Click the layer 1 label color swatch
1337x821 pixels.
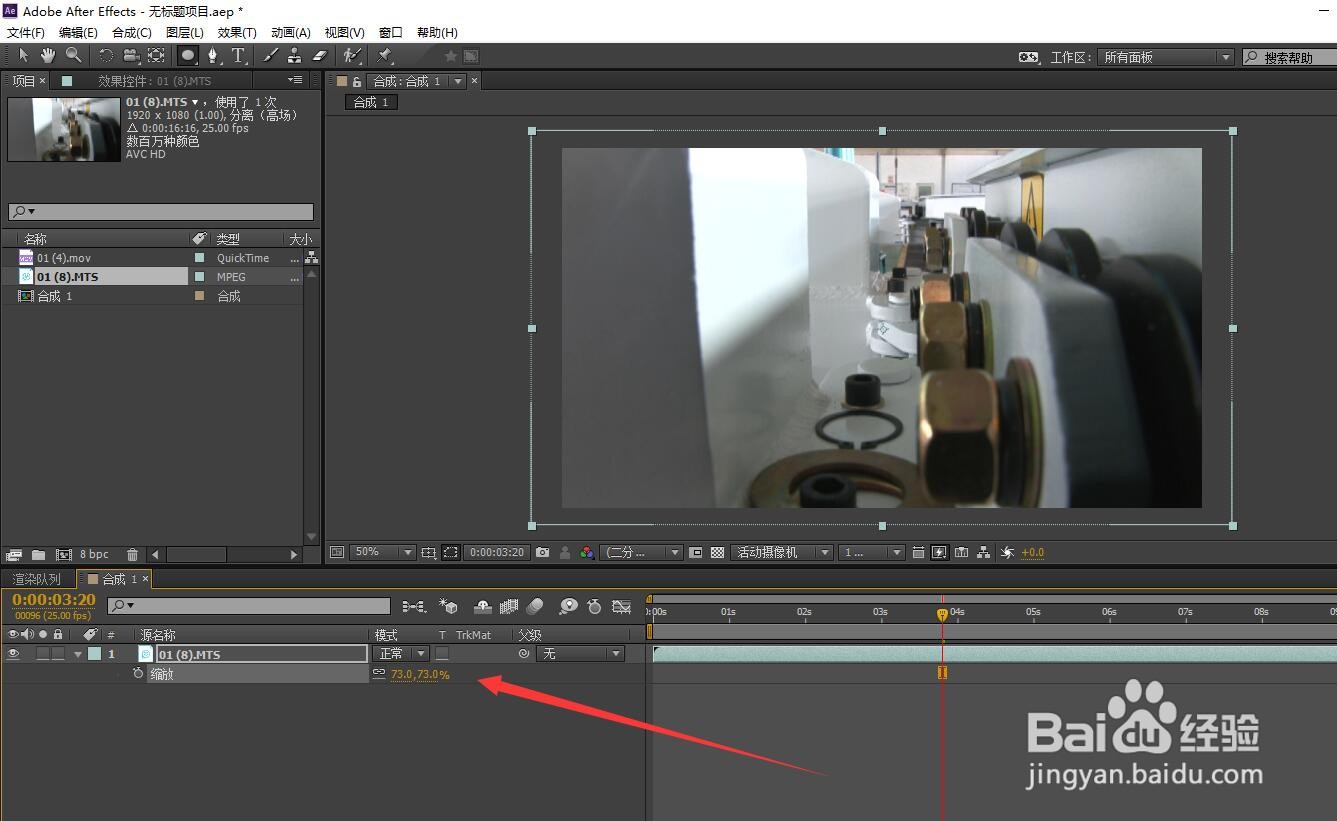pos(94,654)
